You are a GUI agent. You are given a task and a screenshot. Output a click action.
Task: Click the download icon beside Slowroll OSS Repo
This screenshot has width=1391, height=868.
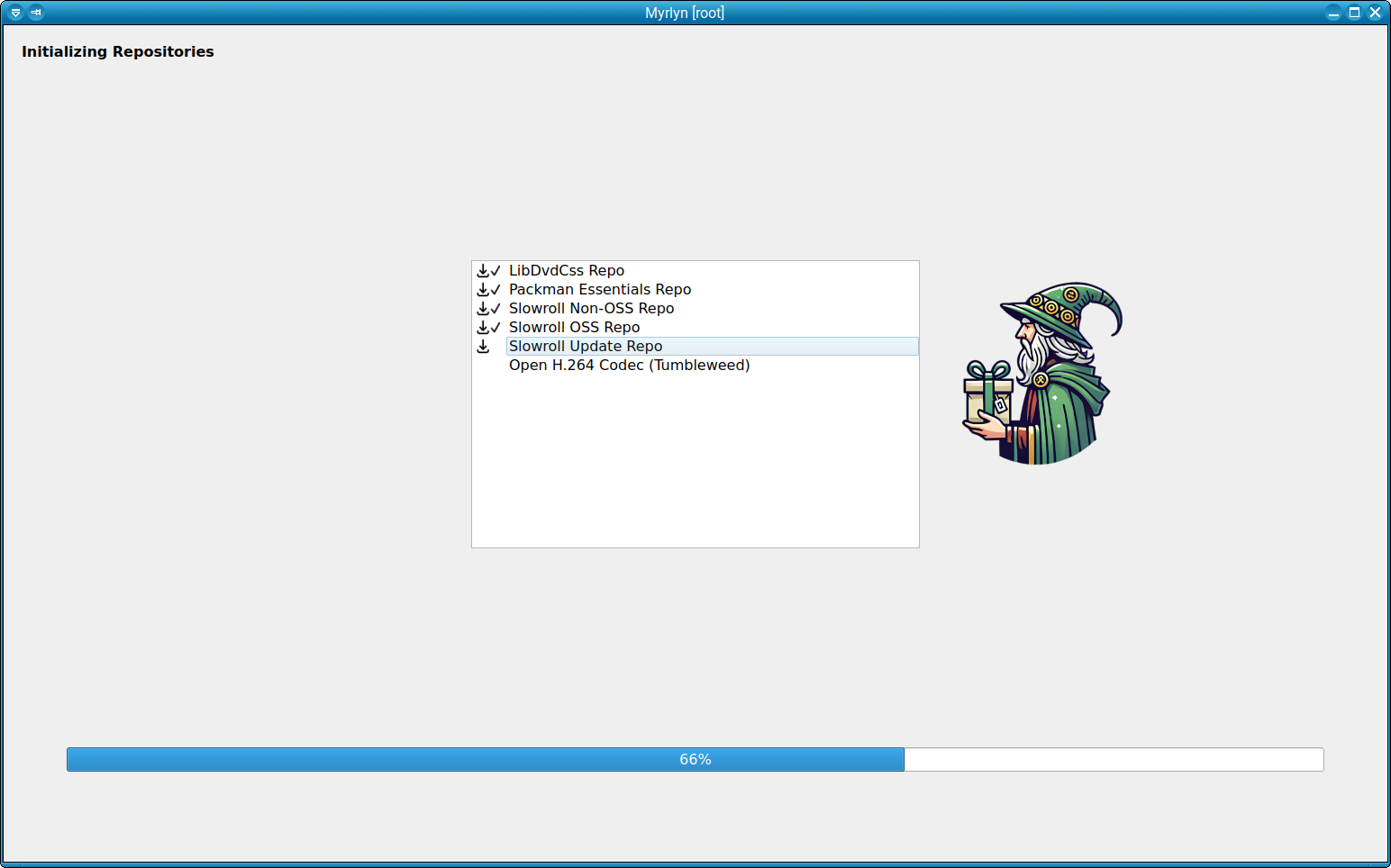point(483,327)
